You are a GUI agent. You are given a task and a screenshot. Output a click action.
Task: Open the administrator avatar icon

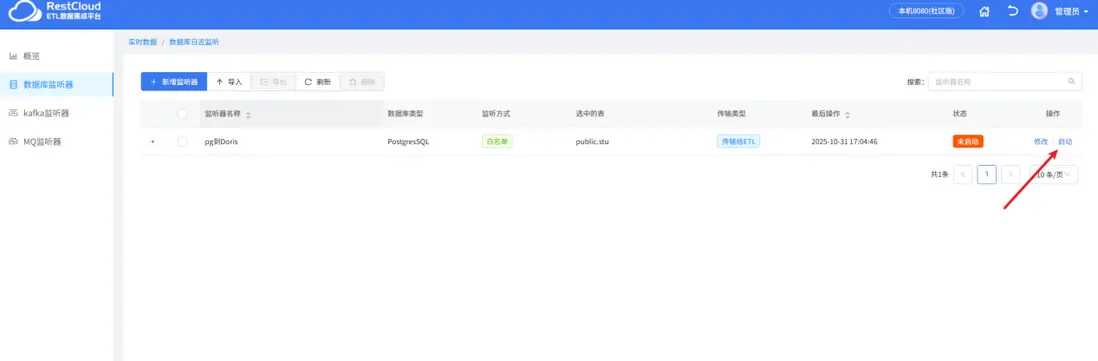(x=1039, y=11)
